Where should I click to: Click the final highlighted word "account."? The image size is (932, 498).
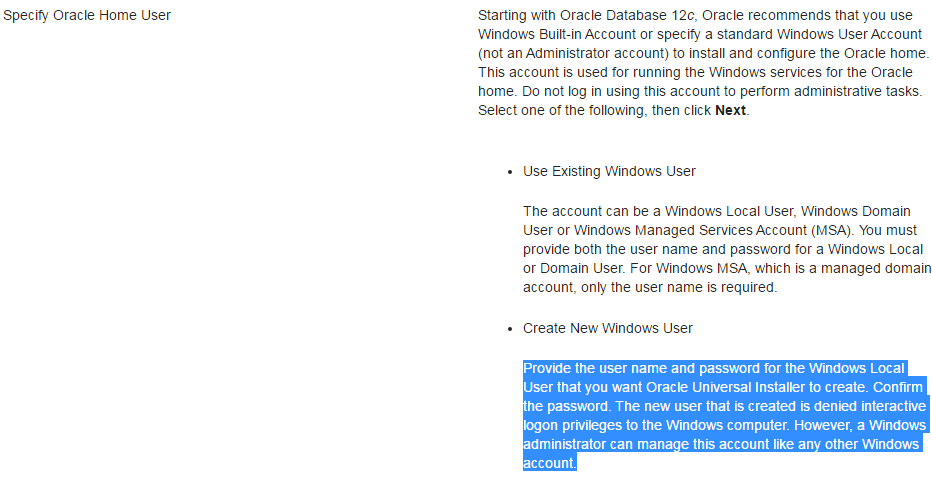pos(549,463)
